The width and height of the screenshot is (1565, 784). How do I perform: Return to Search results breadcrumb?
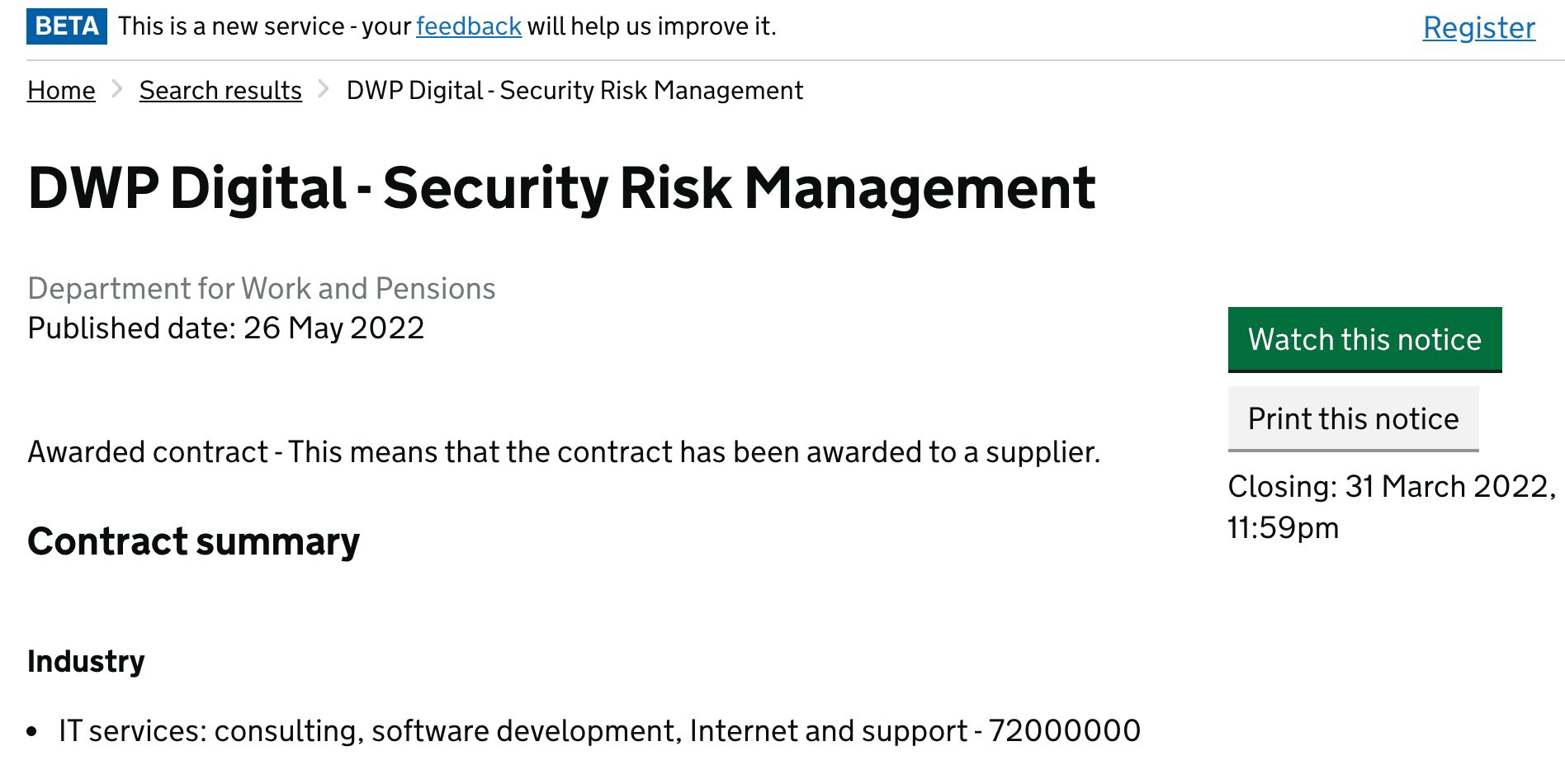point(220,90)
